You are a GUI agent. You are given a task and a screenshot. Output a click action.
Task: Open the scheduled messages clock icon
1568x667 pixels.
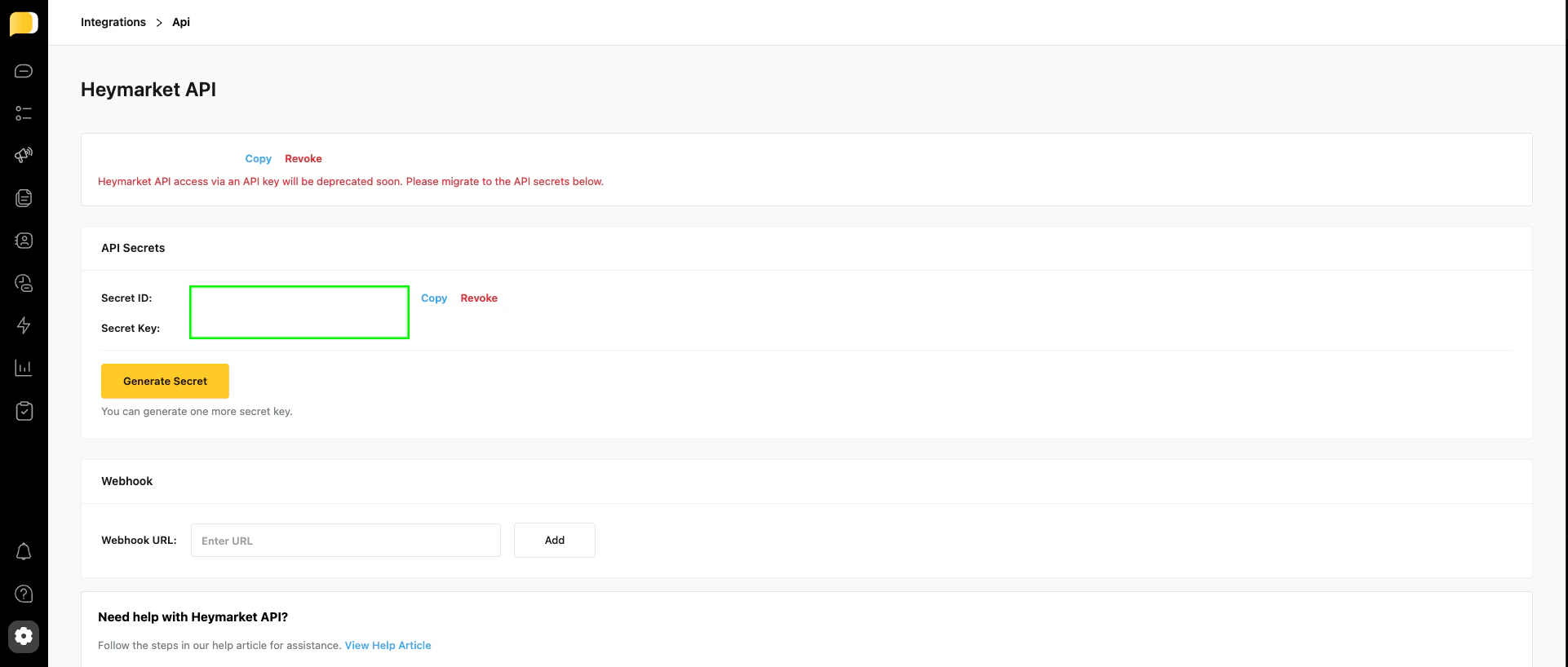[24, 283]
